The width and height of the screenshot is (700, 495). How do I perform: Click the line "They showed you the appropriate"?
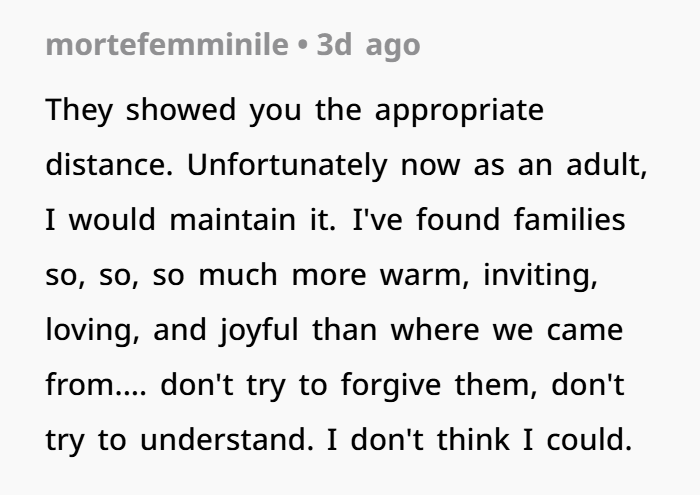click(x=295, y=110)
